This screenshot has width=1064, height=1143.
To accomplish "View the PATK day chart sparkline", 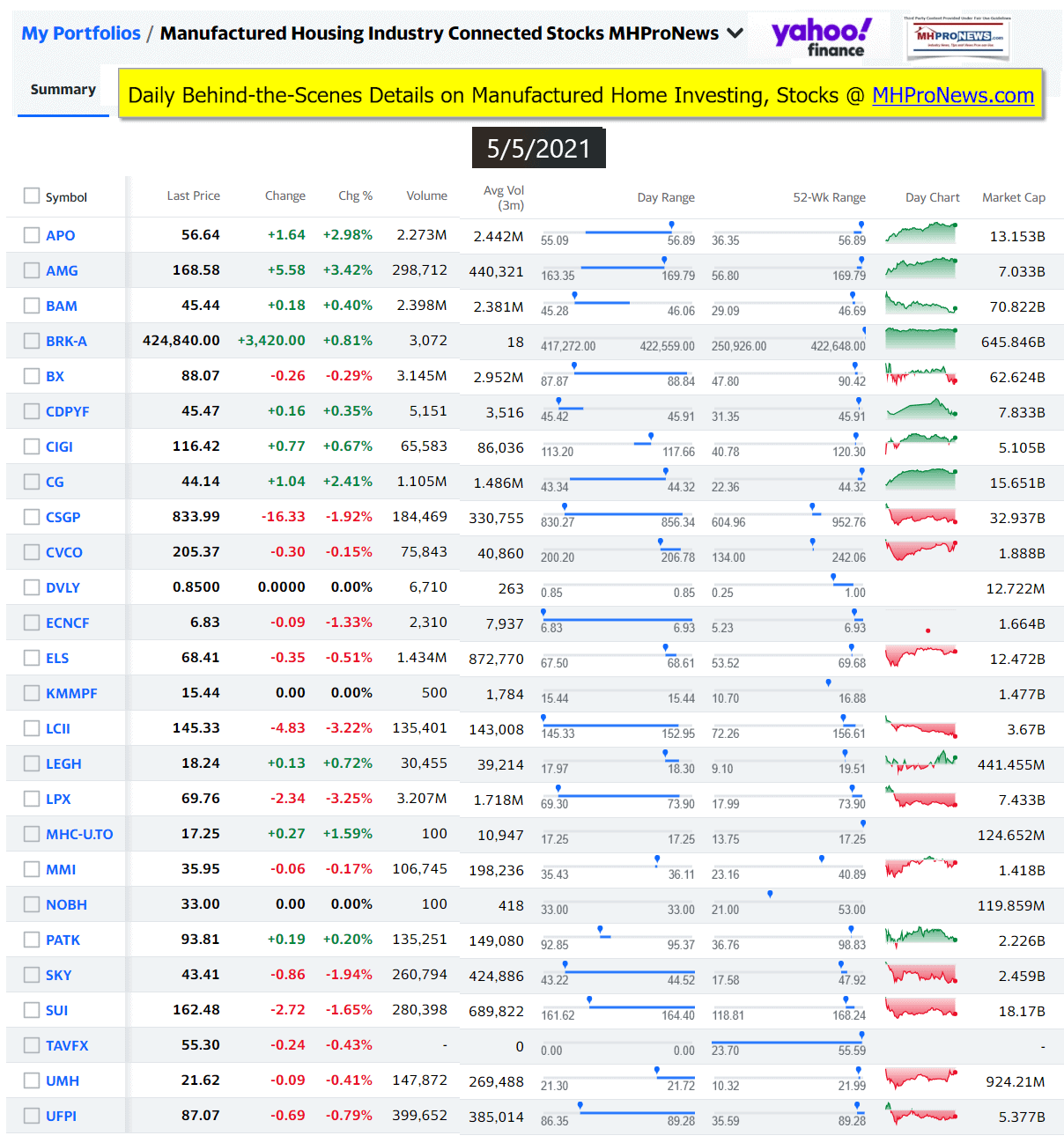I will coord(920,937).
